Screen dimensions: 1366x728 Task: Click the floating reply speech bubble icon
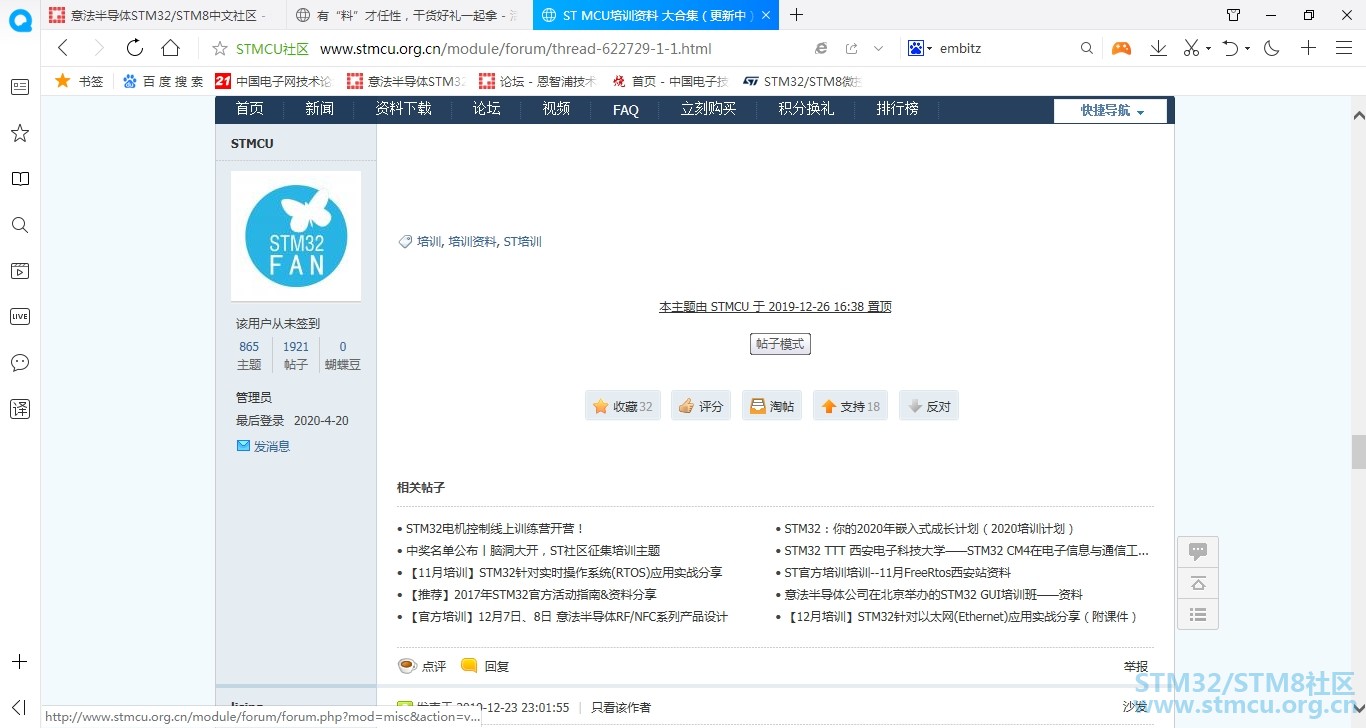[x=1197, y=551]
